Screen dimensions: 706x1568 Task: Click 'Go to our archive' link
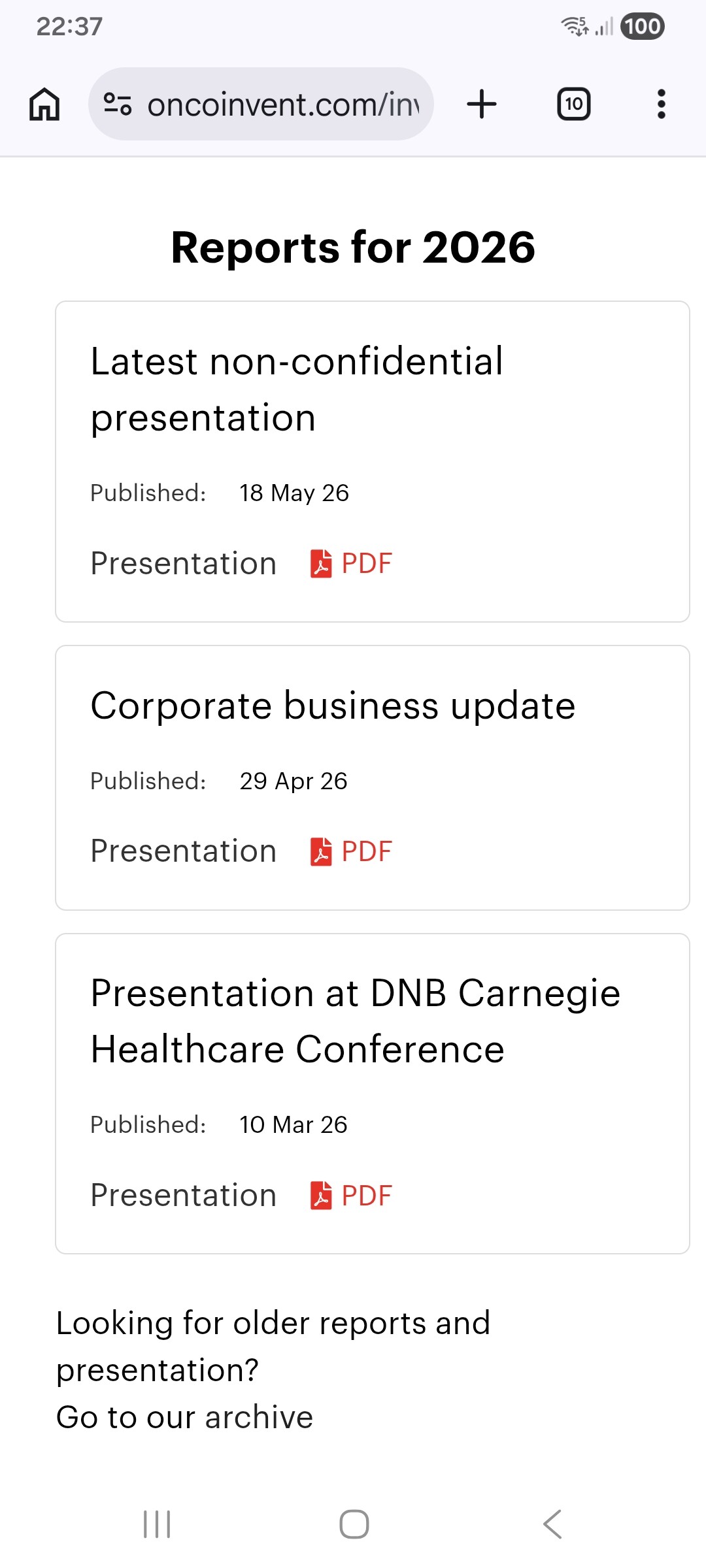tap(184, 1417)
